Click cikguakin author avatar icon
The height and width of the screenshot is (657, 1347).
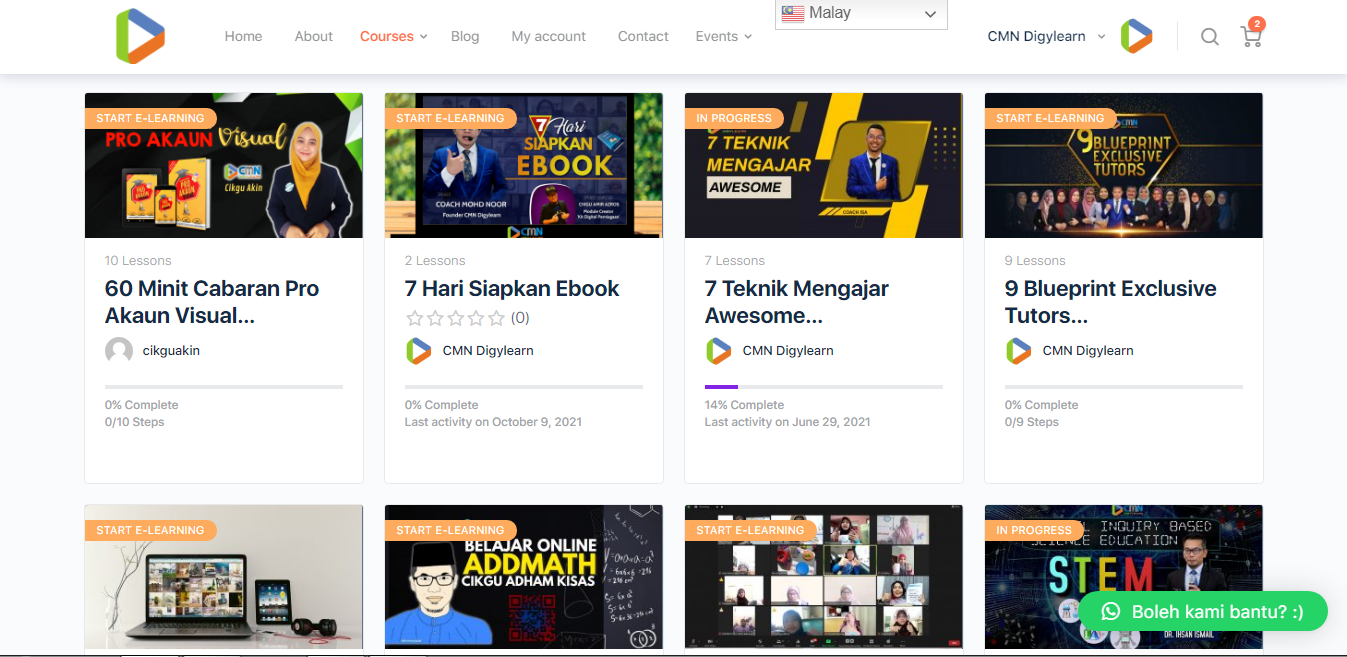tap(119, 351)
